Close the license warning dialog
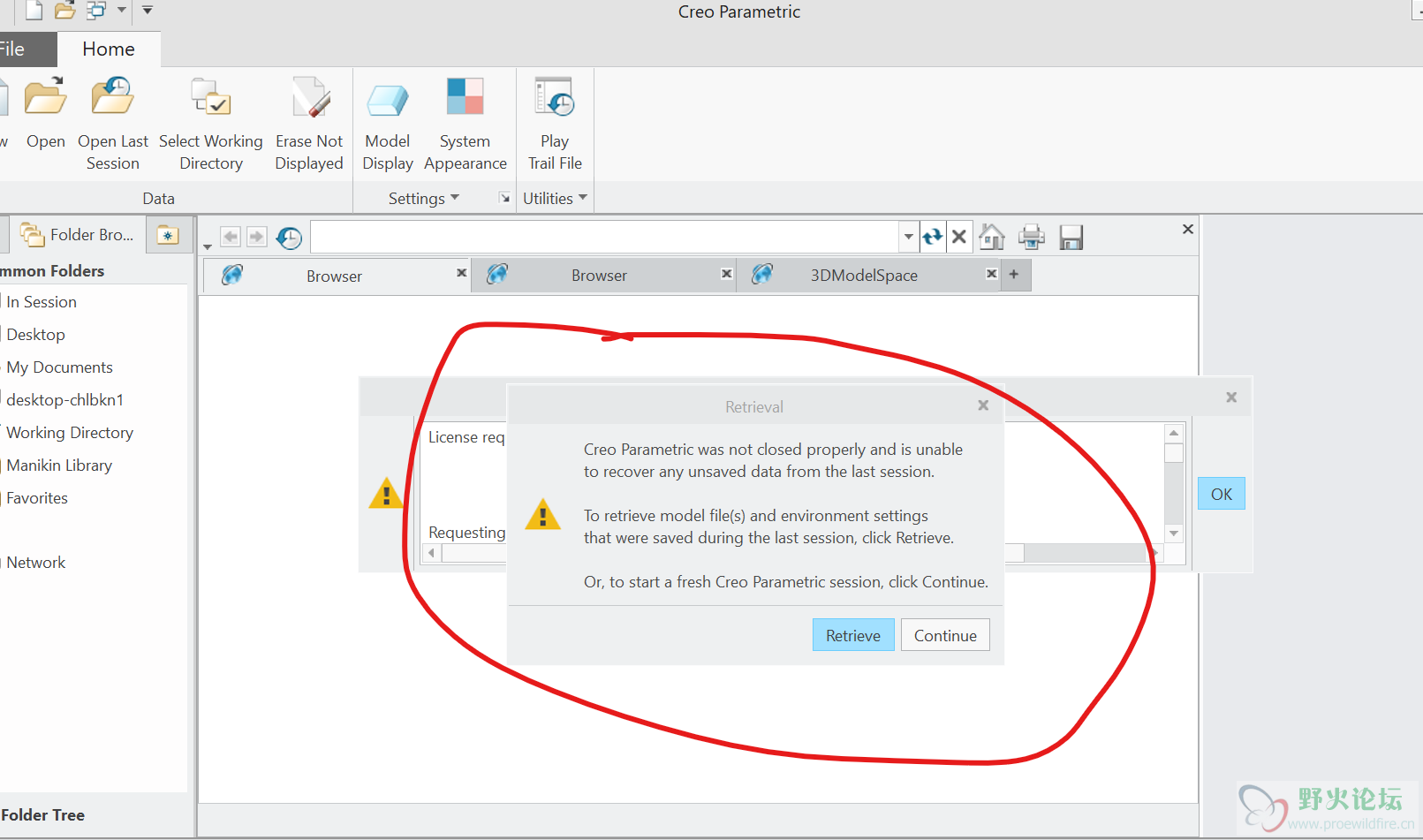The height and width of the screenshot is (840, 1423). click(x=1231, y=397)
